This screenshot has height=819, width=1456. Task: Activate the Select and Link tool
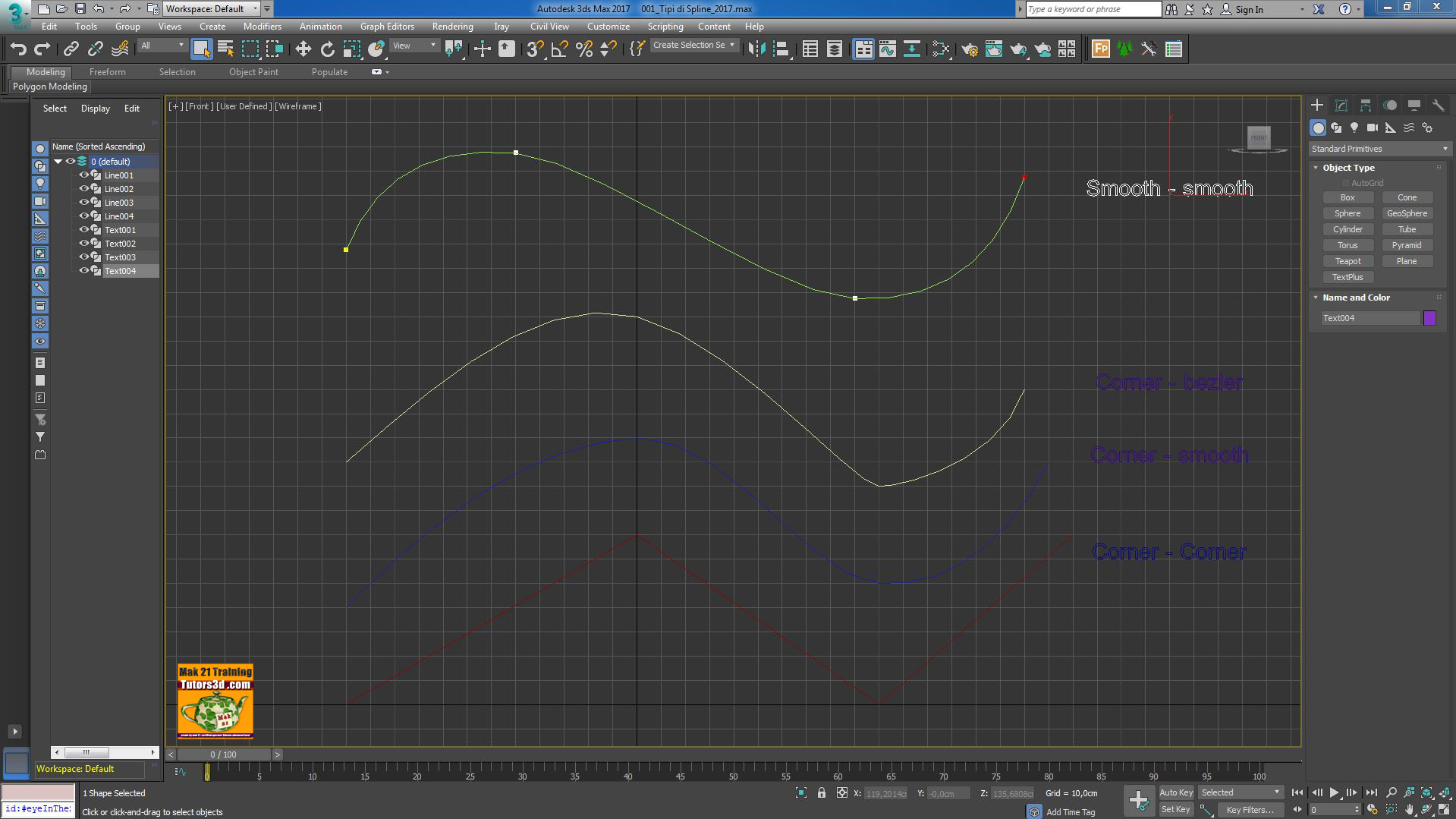coord(71,48)
